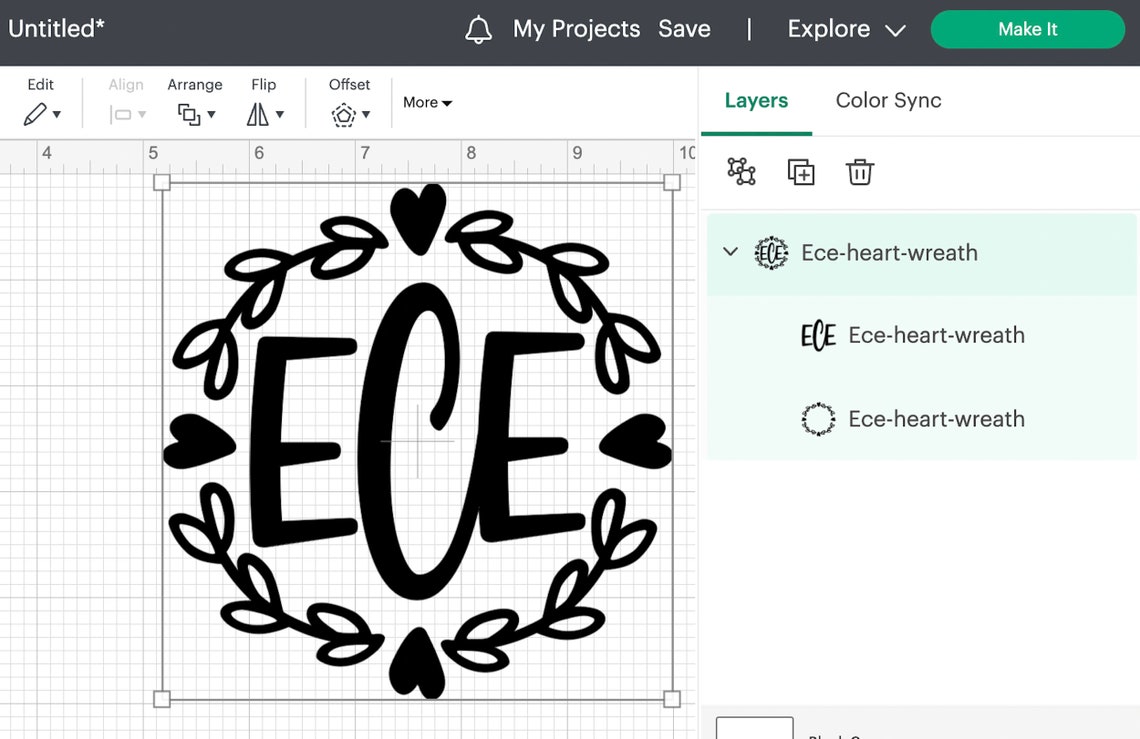The height and width of the screenshot is (739, 1140).
Task: Delete the layer using the trash icon
Action: click(859, 171)
